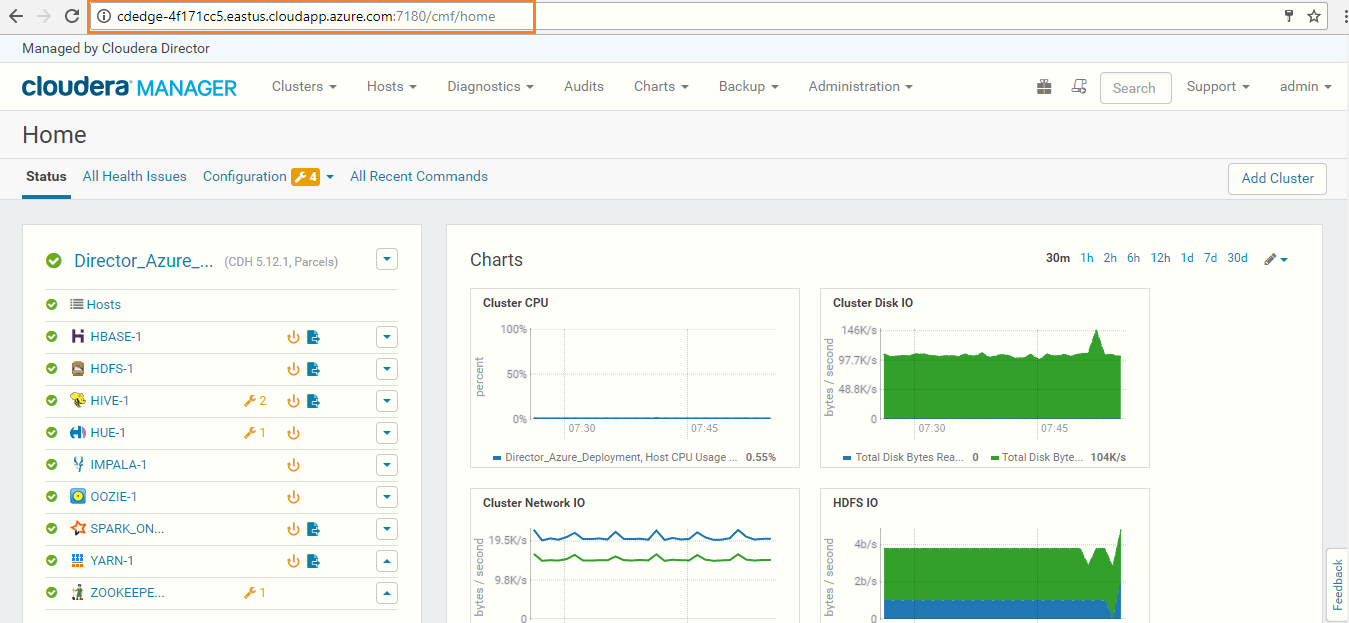The height and width of the screenshot is (623, 1349).
Task: Click the site info icon in address bar
Action: 103,16
